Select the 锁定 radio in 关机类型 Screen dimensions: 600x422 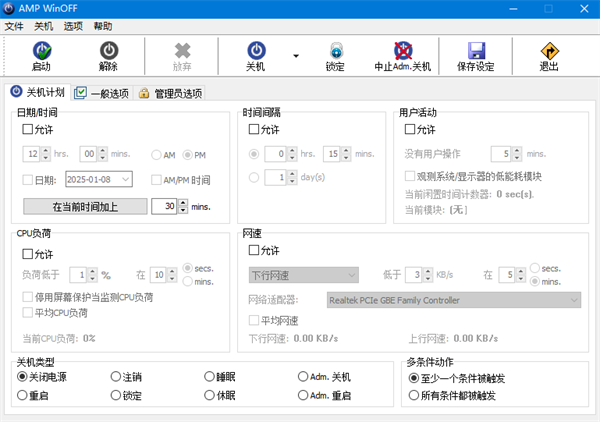tap(116, 395)
